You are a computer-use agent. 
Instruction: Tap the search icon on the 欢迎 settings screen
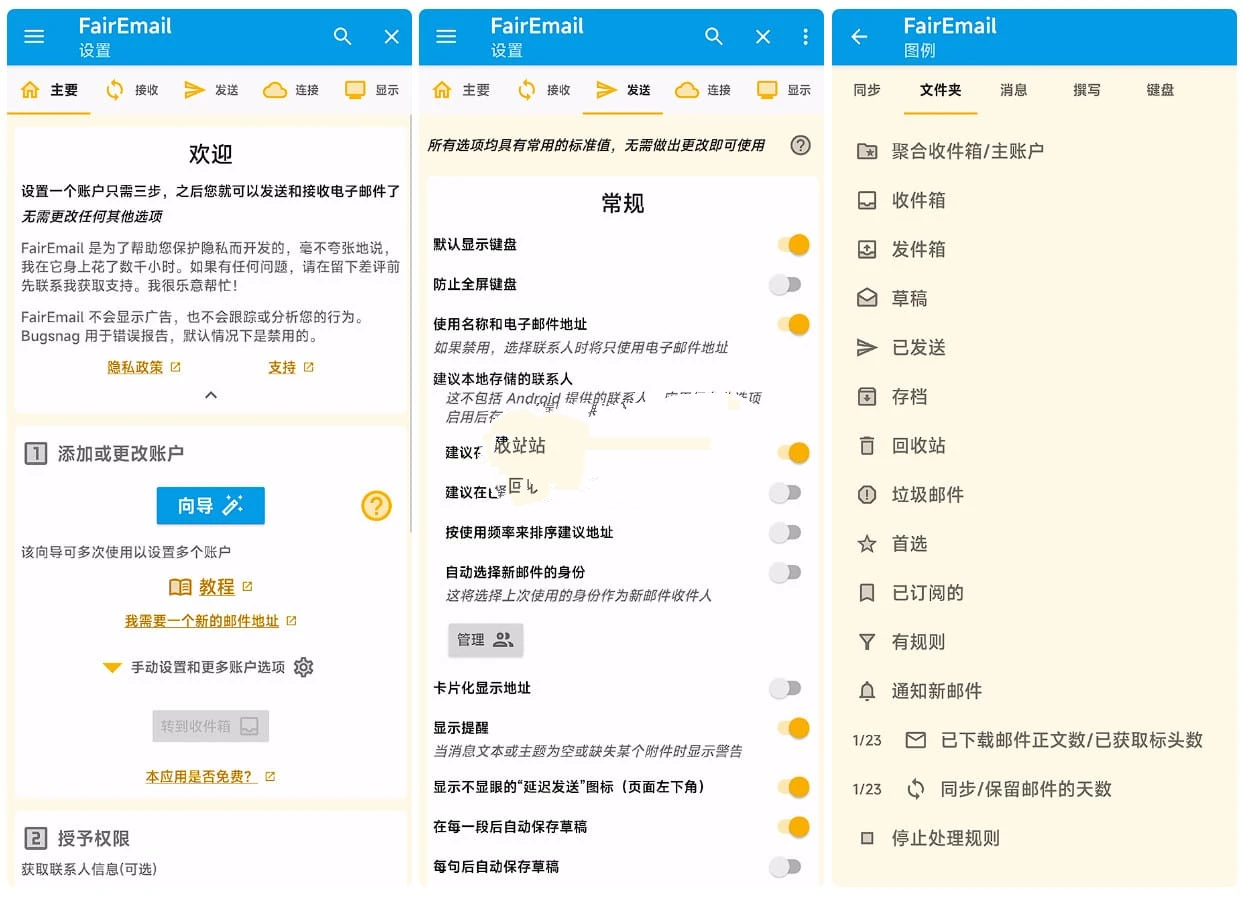343,37
